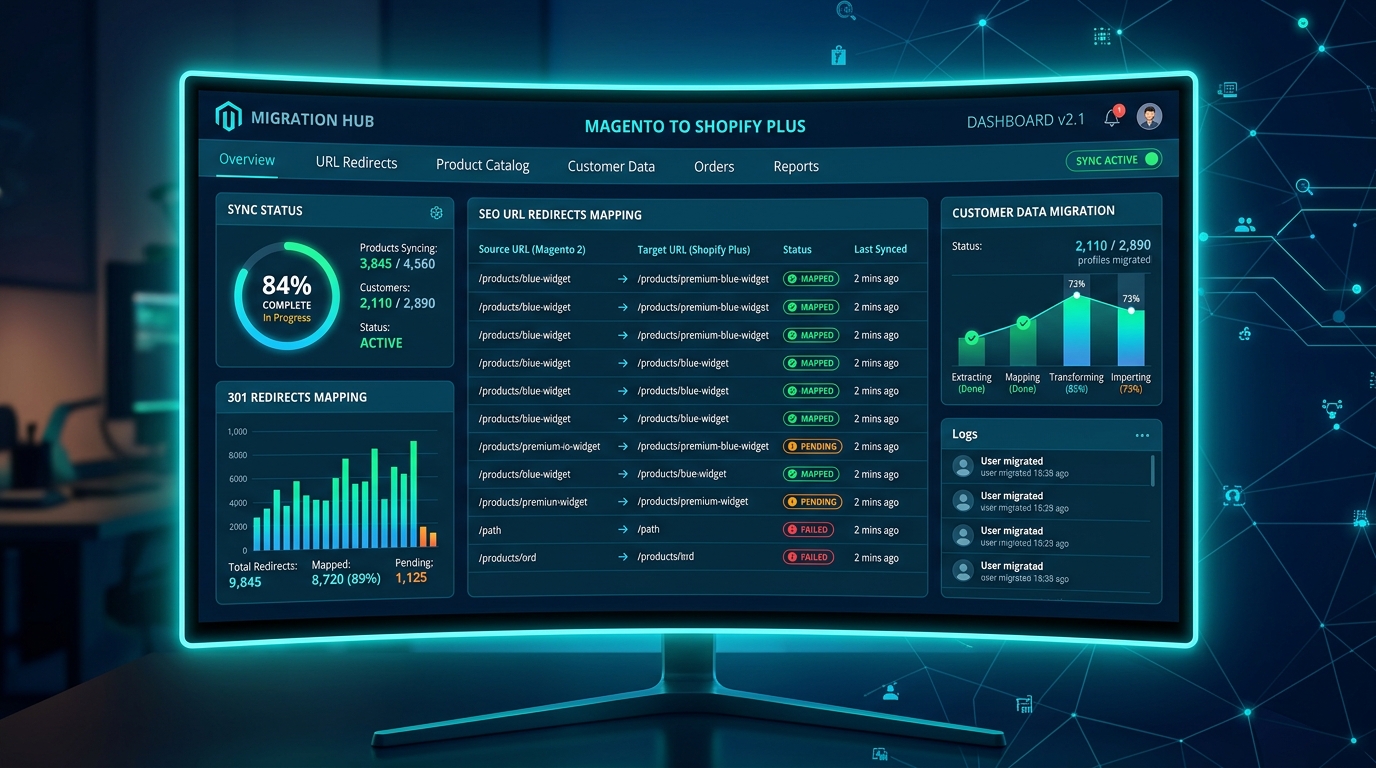Click the avatar of the 15:23 log entry
Image resolution: width=1376 pixels, height=768 pixels.
tap(963, 536)
